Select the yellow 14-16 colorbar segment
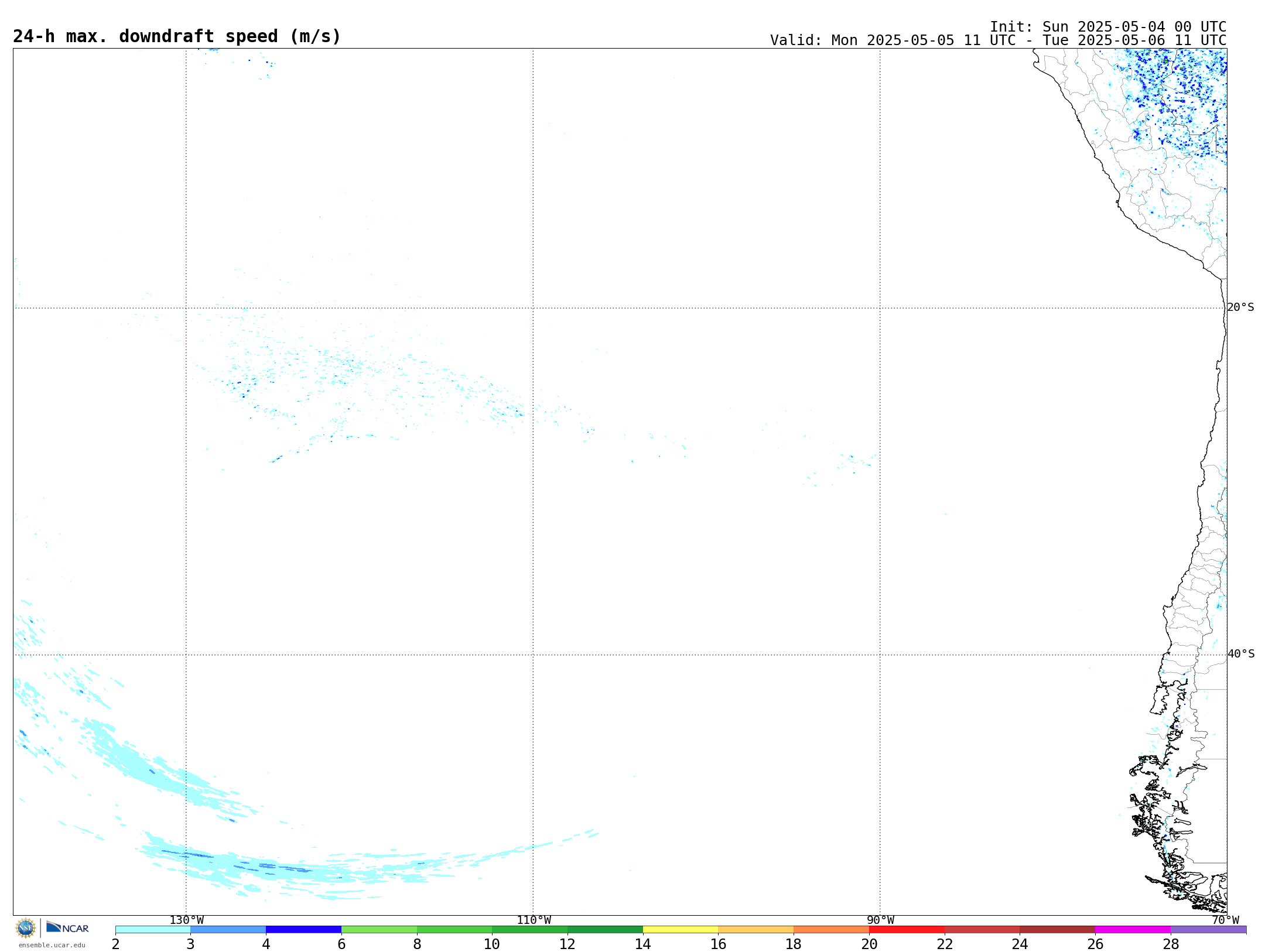This screenshot has width=1265, height=952. coord(681,930)
